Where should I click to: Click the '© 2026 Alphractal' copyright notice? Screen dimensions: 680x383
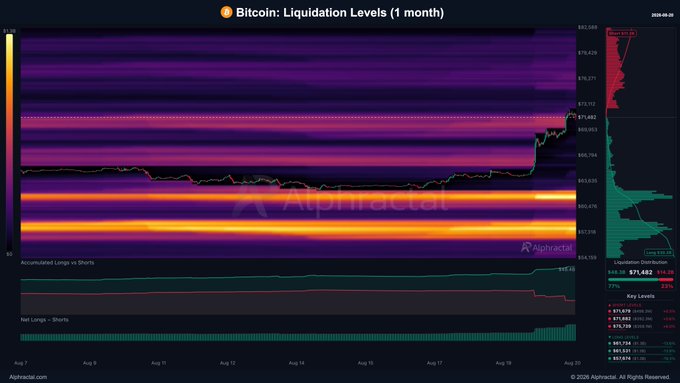pos(620,377)
